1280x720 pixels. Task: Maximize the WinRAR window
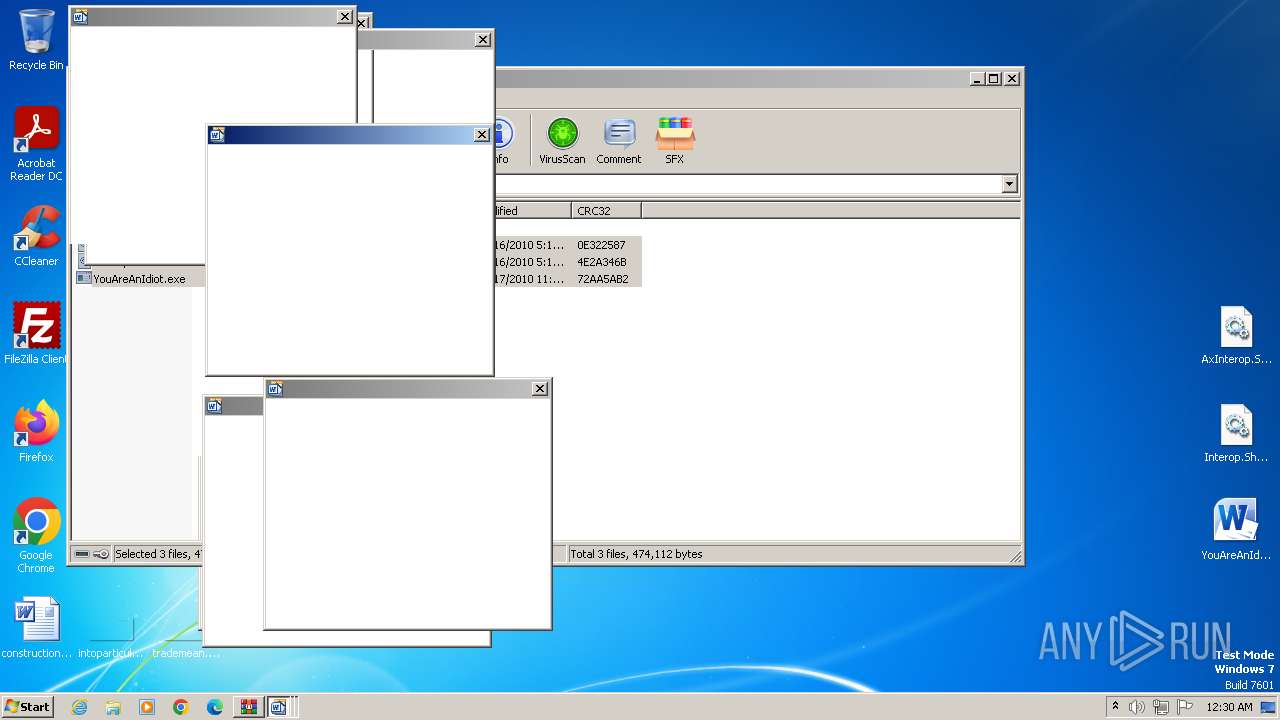click(x=993, y=78)
